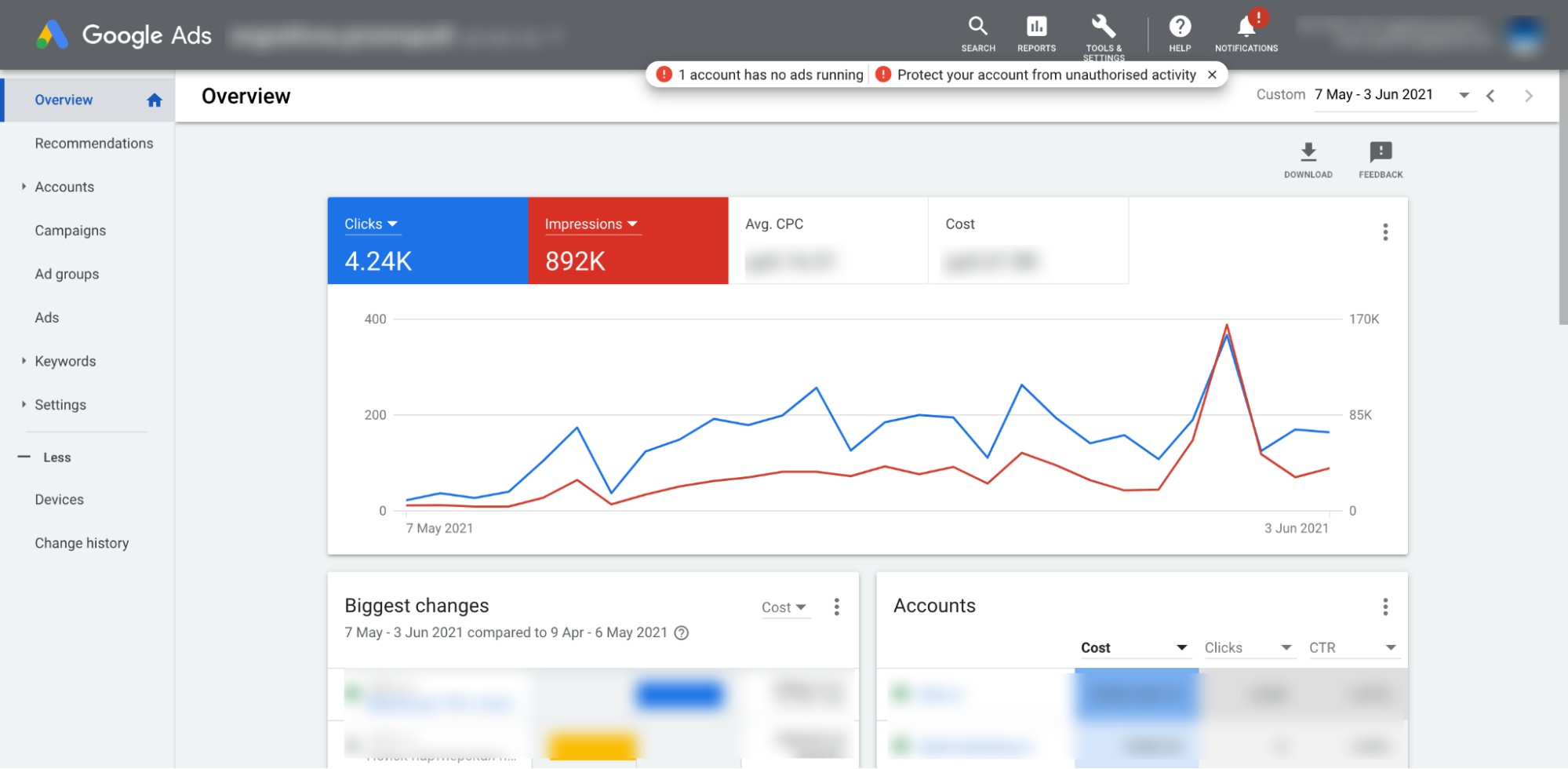Select the Cost scorecard
This screenshot has height=769, width=1568.
tap(1028, 240)
